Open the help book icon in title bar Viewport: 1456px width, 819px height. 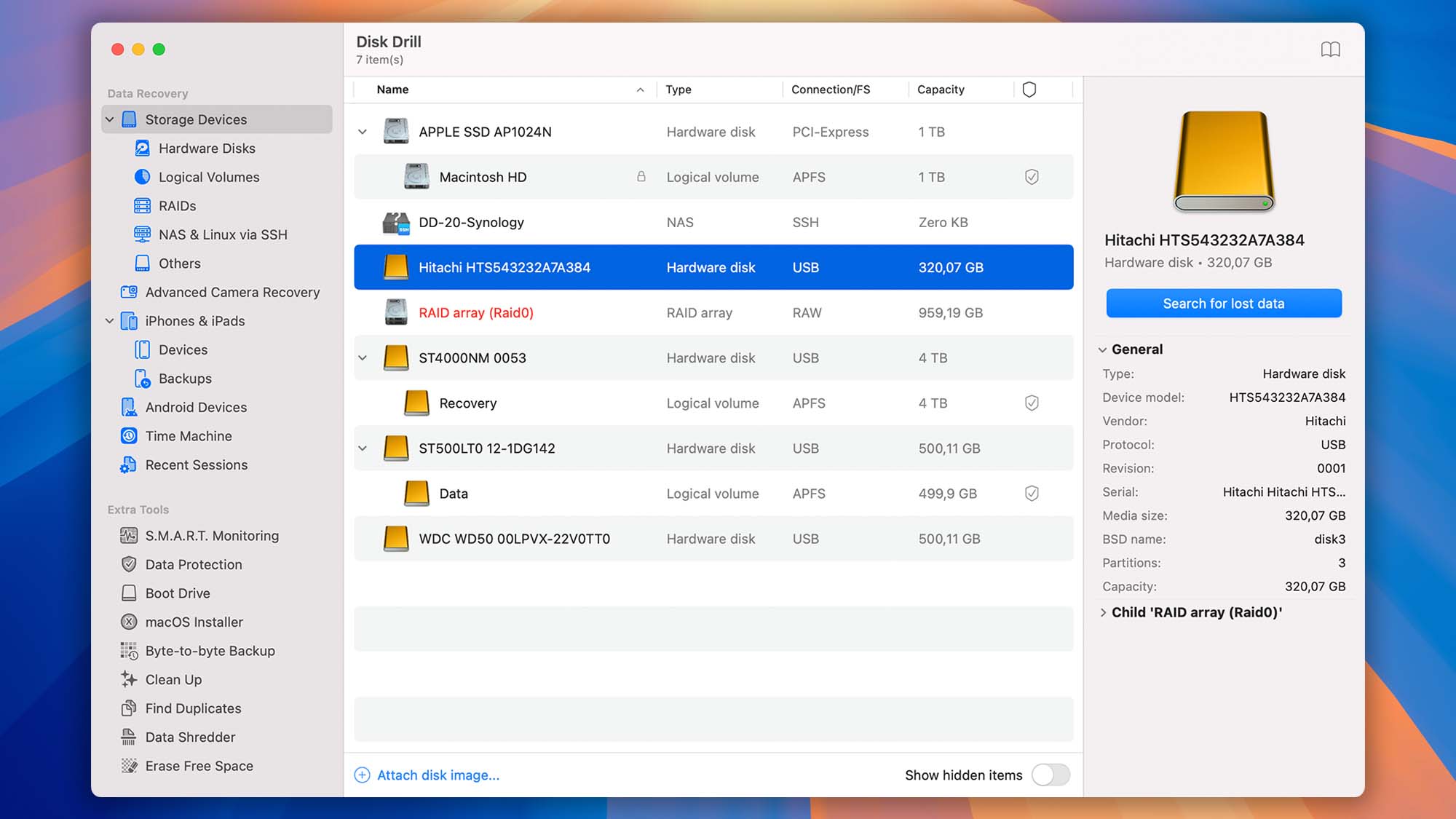(1330, 50)
